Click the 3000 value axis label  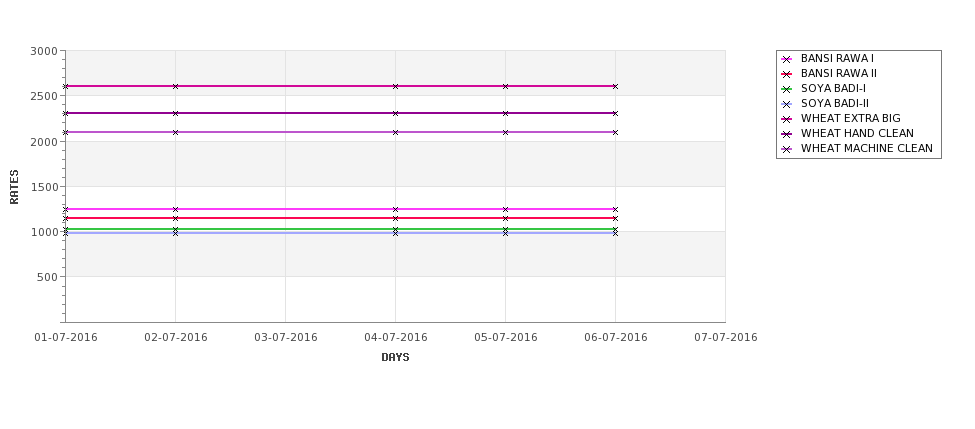coord(44,51)
